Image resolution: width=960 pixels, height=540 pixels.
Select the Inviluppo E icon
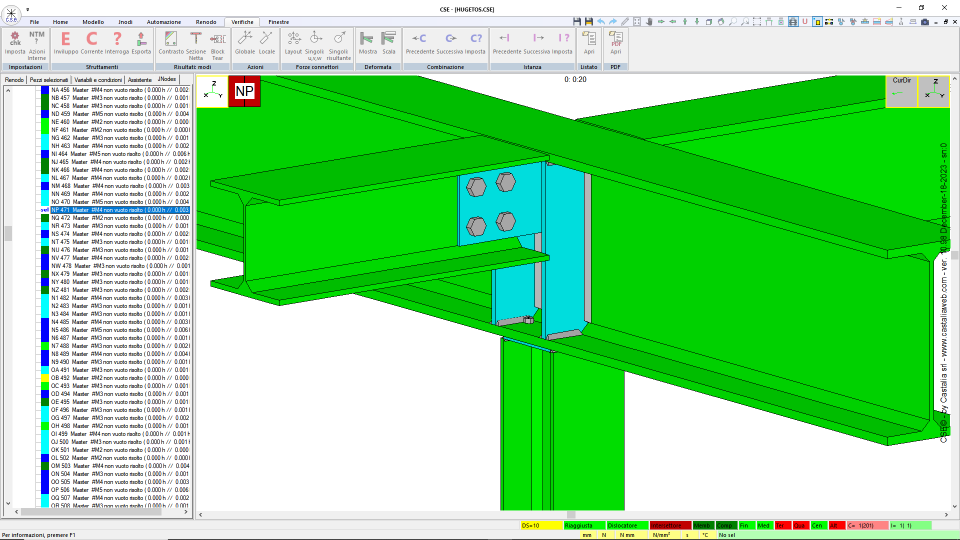point(66,43)
